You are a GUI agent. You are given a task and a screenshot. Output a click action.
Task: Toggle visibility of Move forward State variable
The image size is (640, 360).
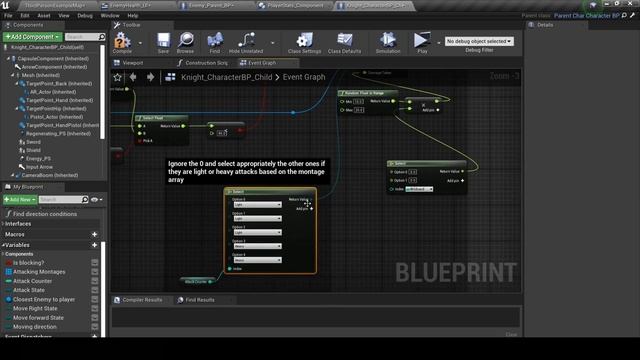pyautogui.click(x=95, y=318)
